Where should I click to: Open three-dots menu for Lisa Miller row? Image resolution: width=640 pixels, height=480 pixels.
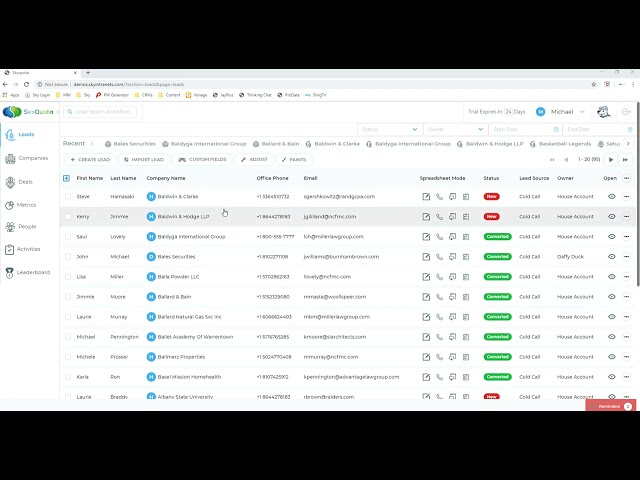[627, 277]
